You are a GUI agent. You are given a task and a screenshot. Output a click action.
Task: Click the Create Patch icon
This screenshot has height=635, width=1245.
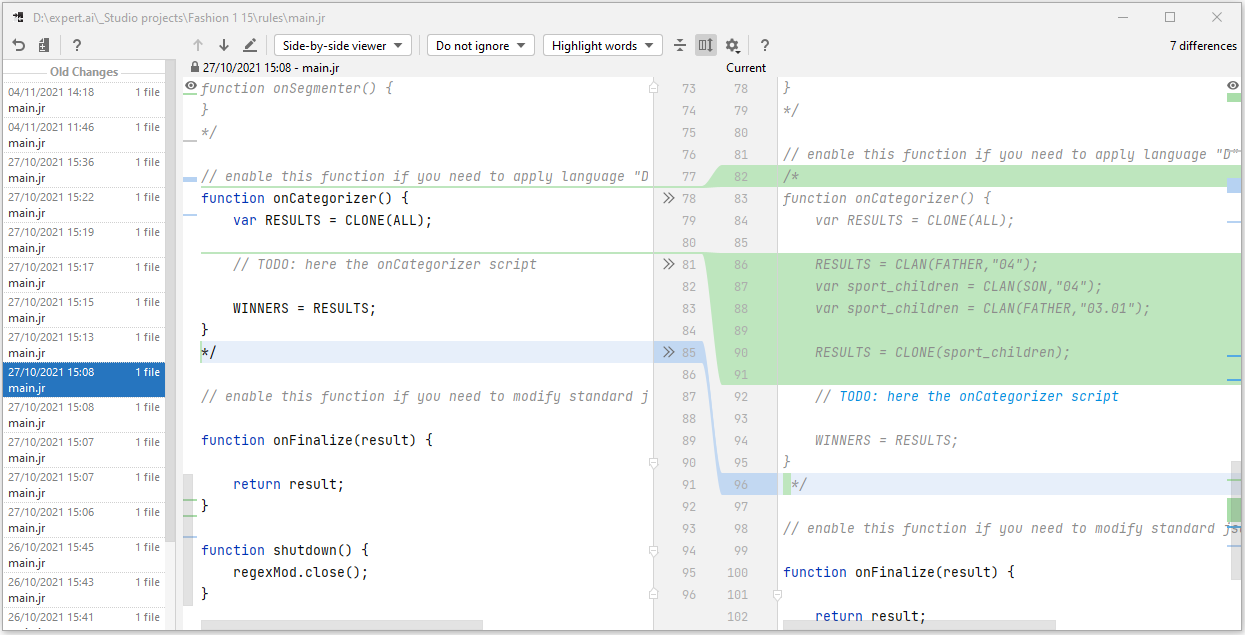tap(44, 45)
